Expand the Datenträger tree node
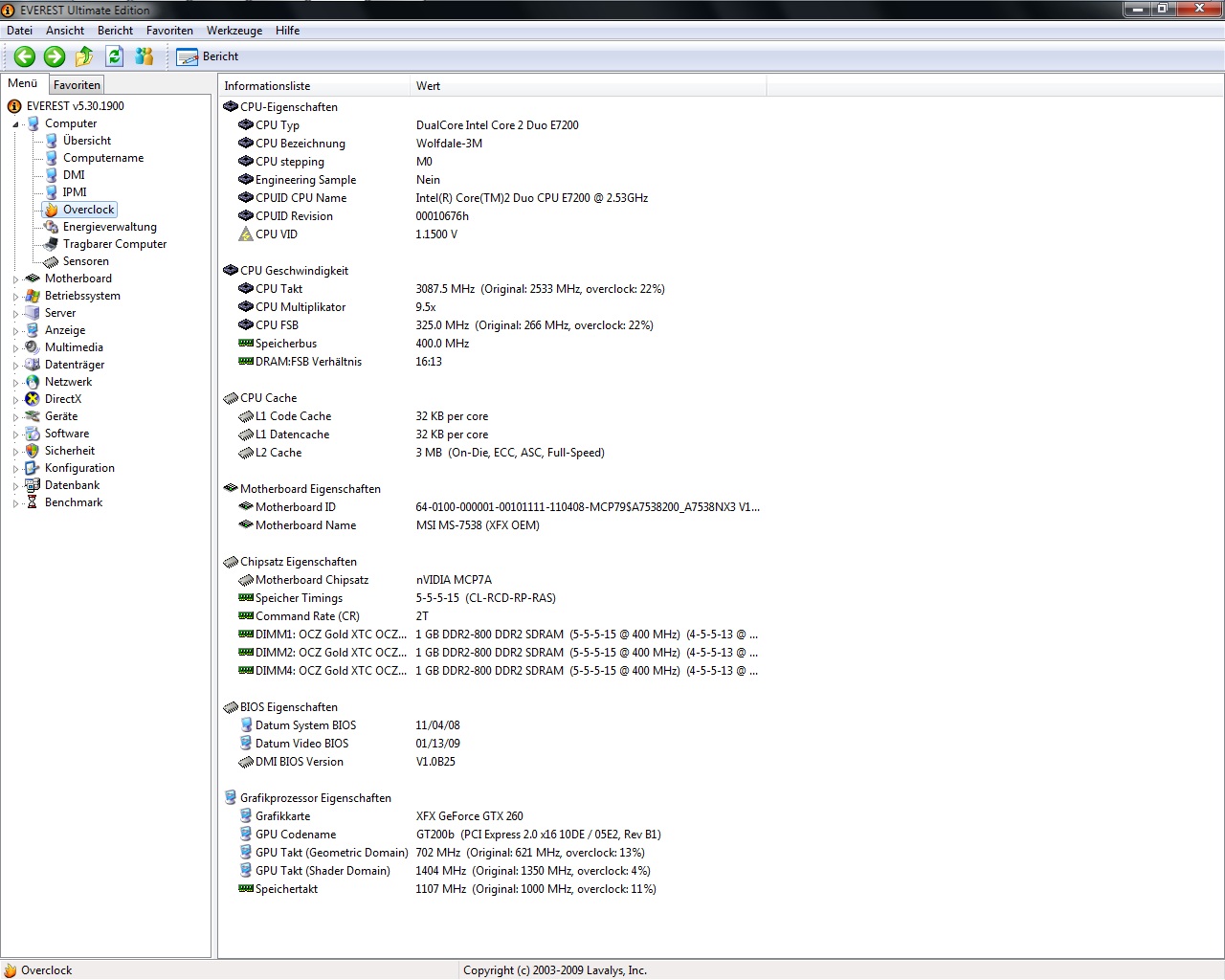This screenshot has width=1225, height=980. coord(15,366)
